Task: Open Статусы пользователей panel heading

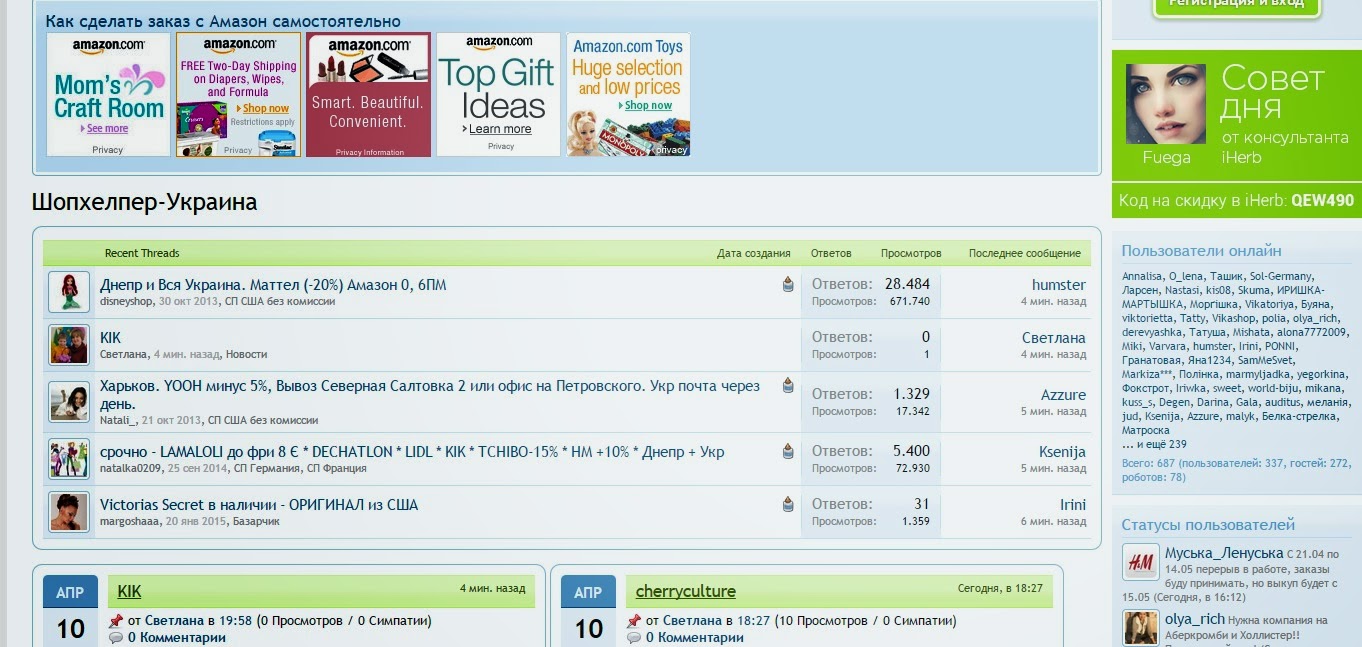Action: 1208,525
